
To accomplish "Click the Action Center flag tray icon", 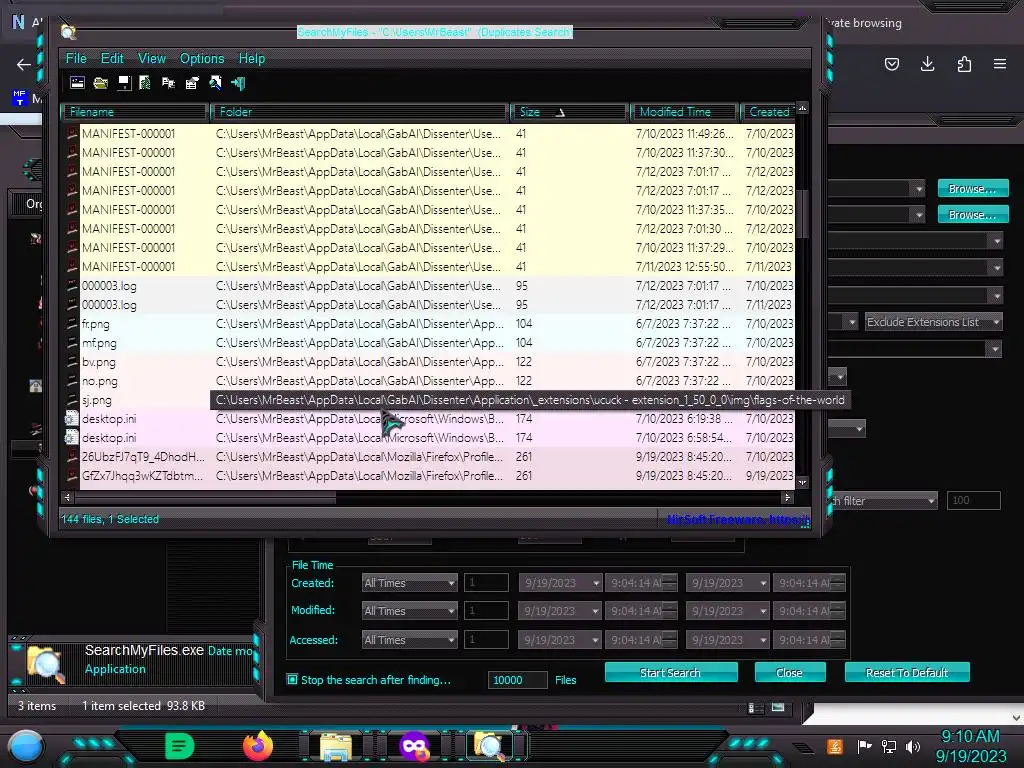I will pyautogui.click(x=864, y=746).
